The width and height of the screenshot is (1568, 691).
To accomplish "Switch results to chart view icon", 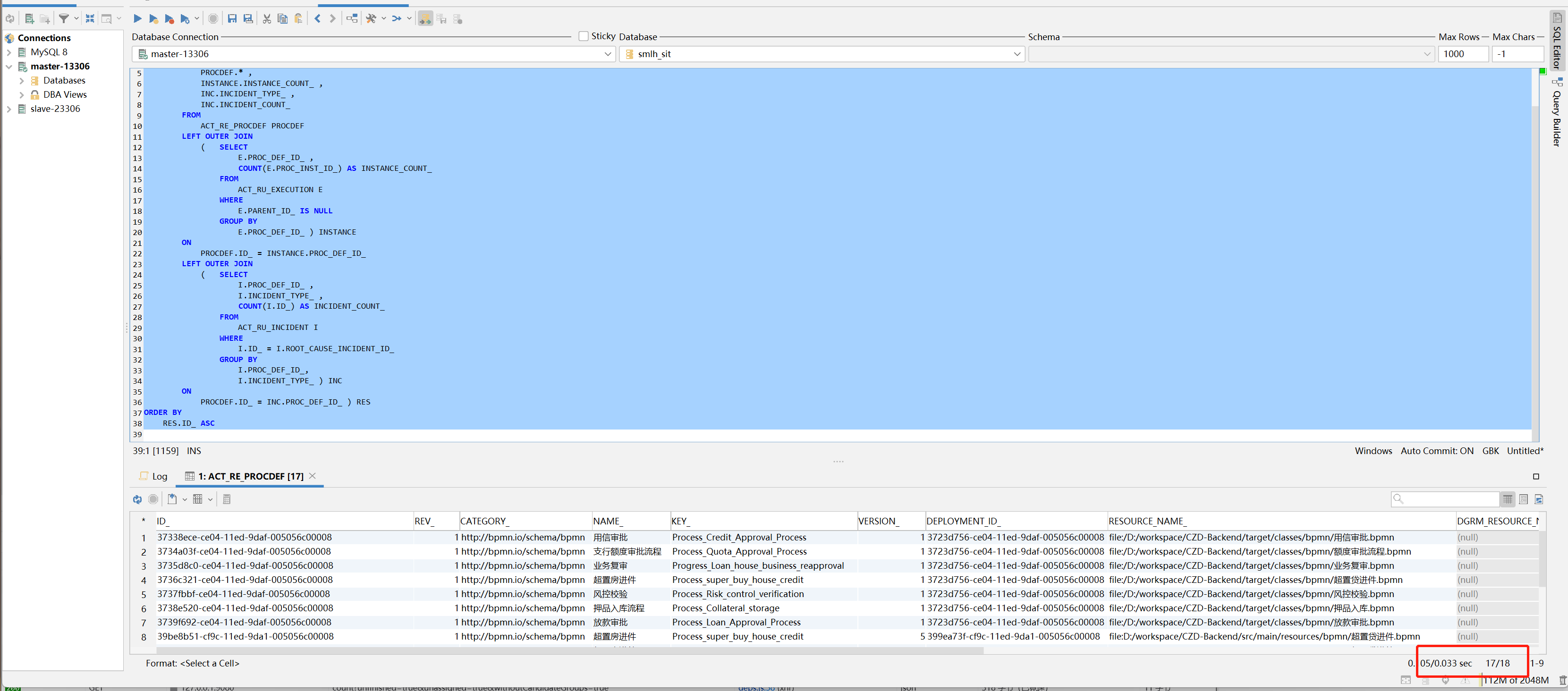I will click(1539, 499).
